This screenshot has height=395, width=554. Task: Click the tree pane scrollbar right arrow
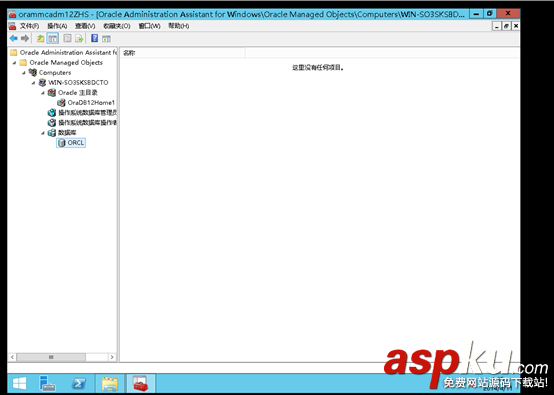pyautogui.click(x=112, y=357)
